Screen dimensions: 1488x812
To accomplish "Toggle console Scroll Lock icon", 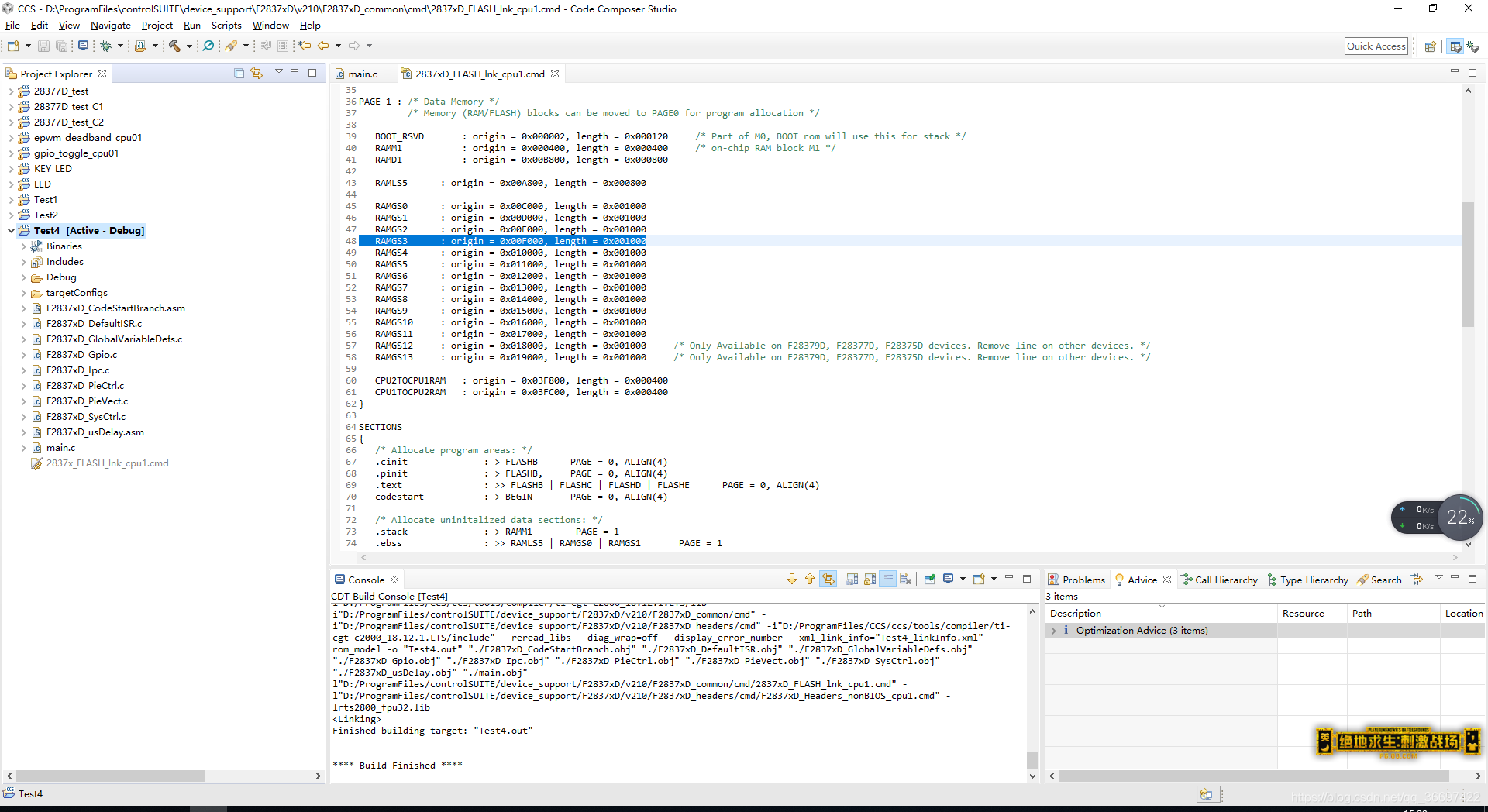I will click(870, 580).
